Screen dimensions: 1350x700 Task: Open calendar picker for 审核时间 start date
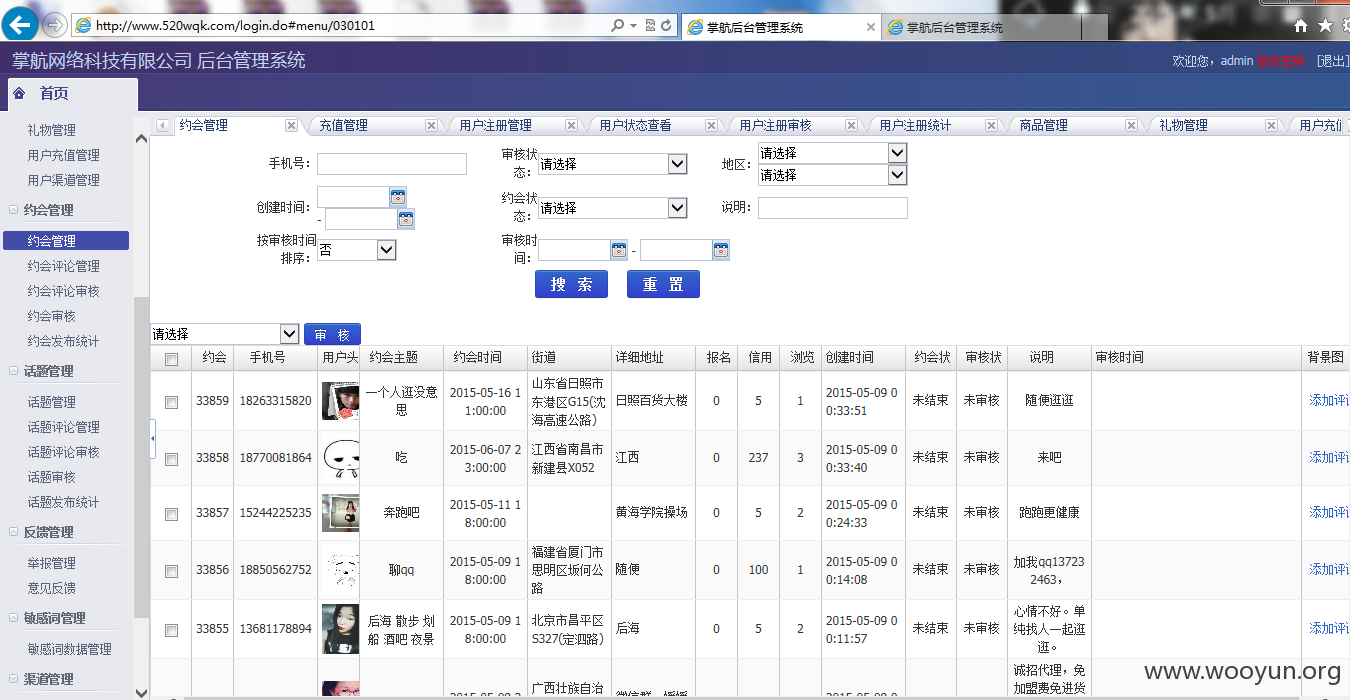[x=619, y=250]
